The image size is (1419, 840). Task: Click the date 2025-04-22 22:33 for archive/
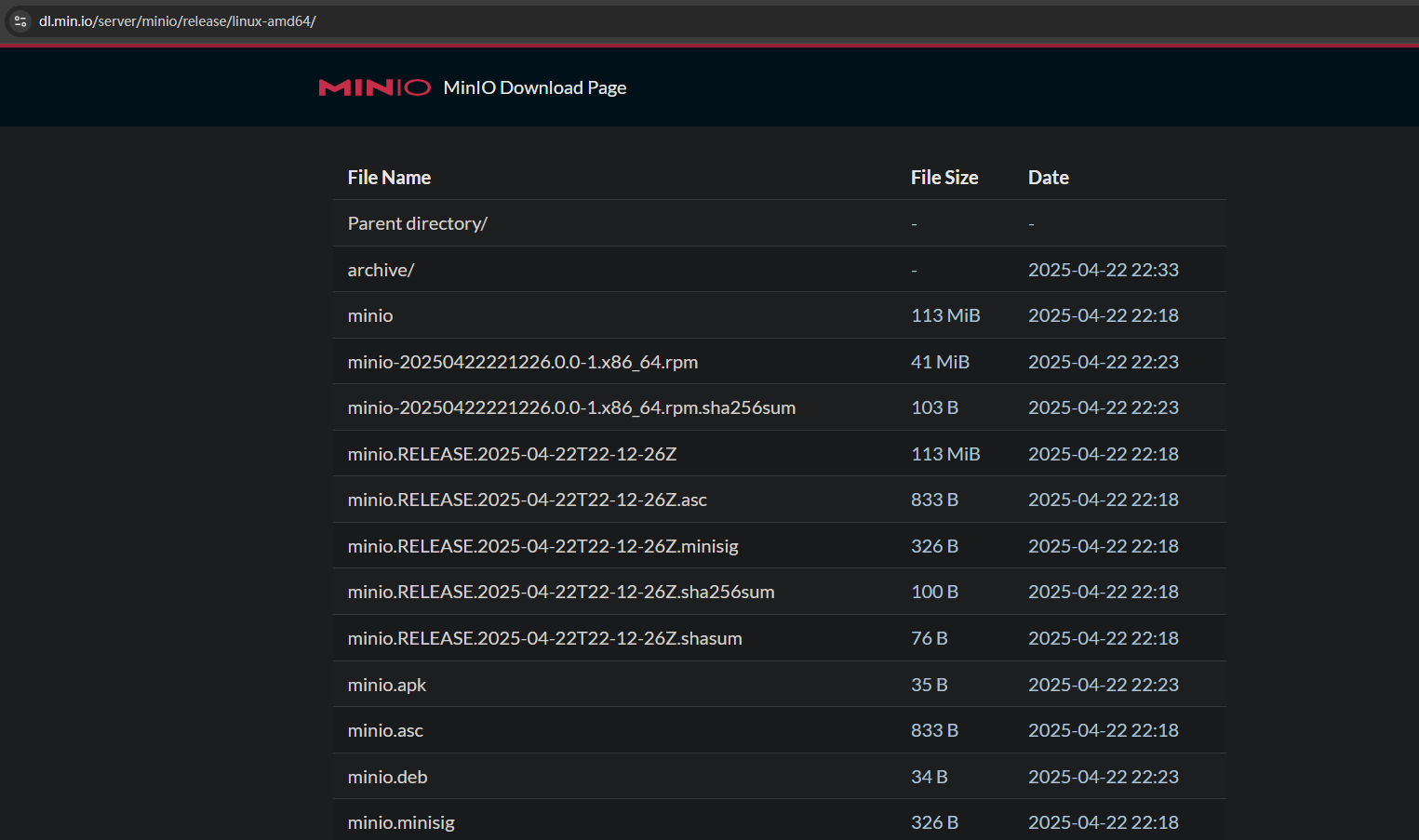(x=1104, y=270)
